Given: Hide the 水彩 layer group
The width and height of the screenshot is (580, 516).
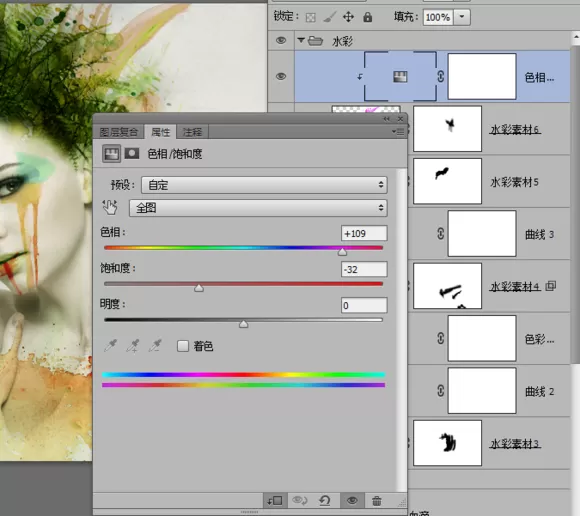Looking at the screenshot, I should [x=281, y=40].
